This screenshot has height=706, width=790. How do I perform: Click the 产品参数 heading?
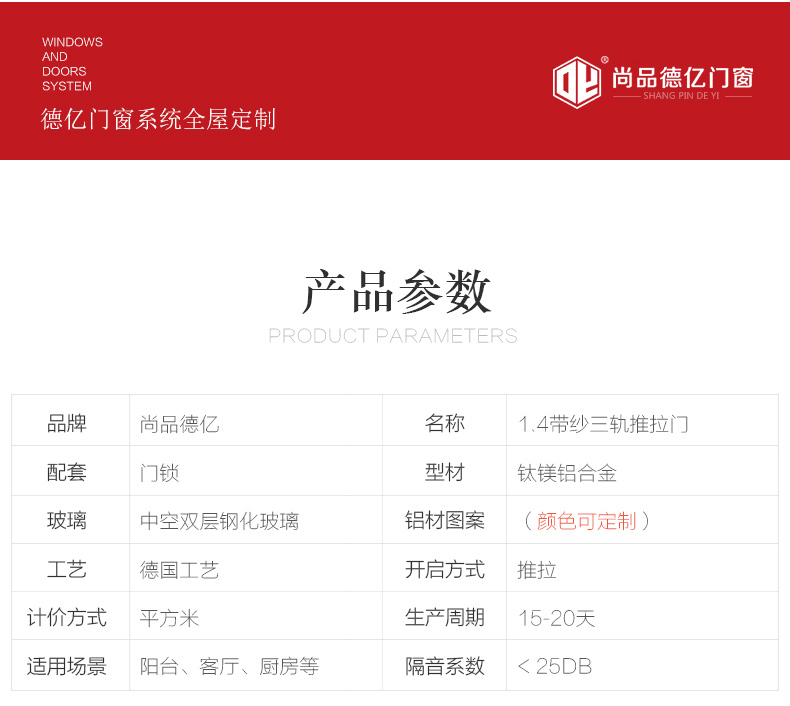[396, 293]
